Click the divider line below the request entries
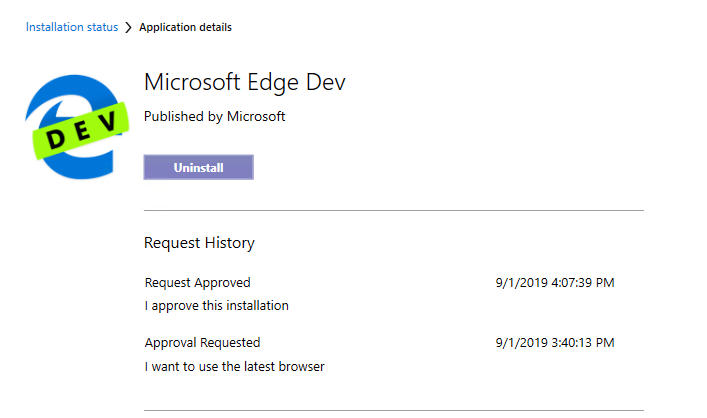707x418 pixels. click(393, 410)
